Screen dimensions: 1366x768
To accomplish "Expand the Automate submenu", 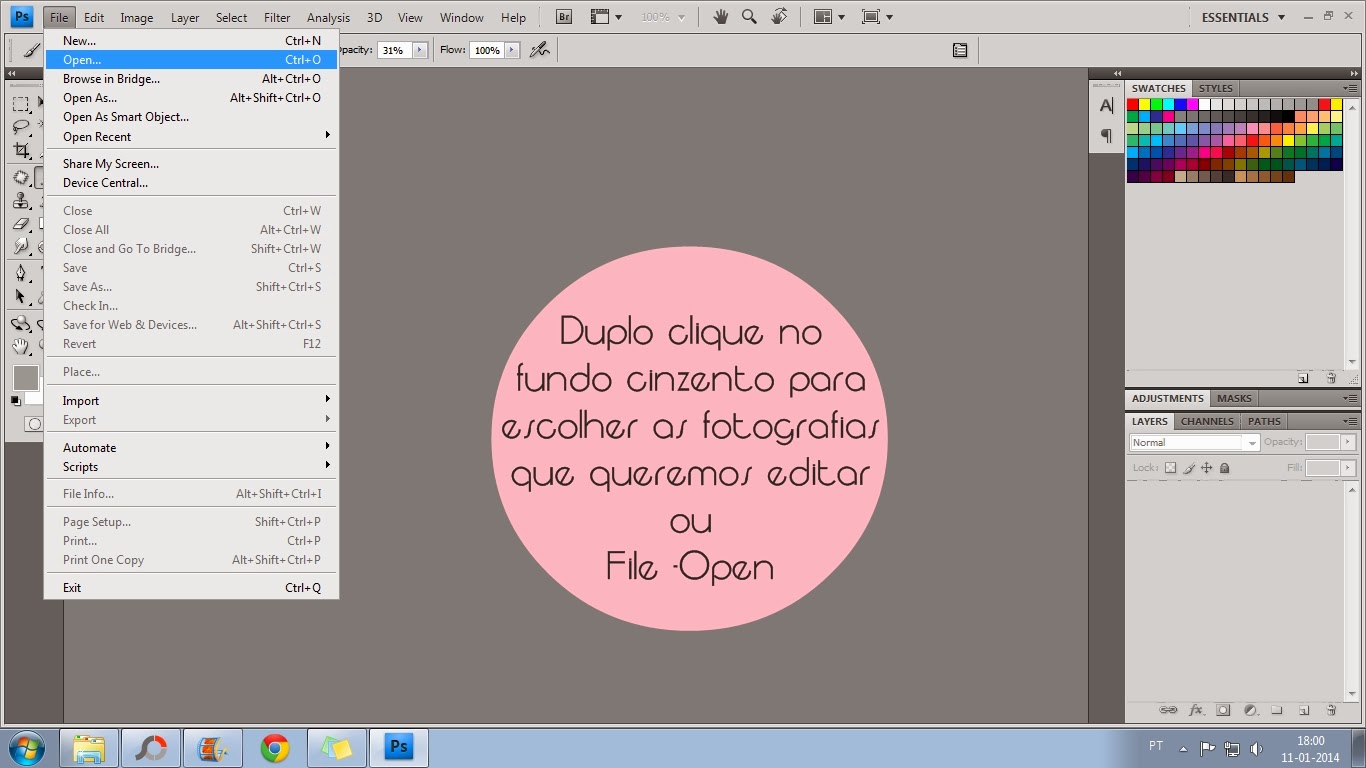I will point(191,447).
